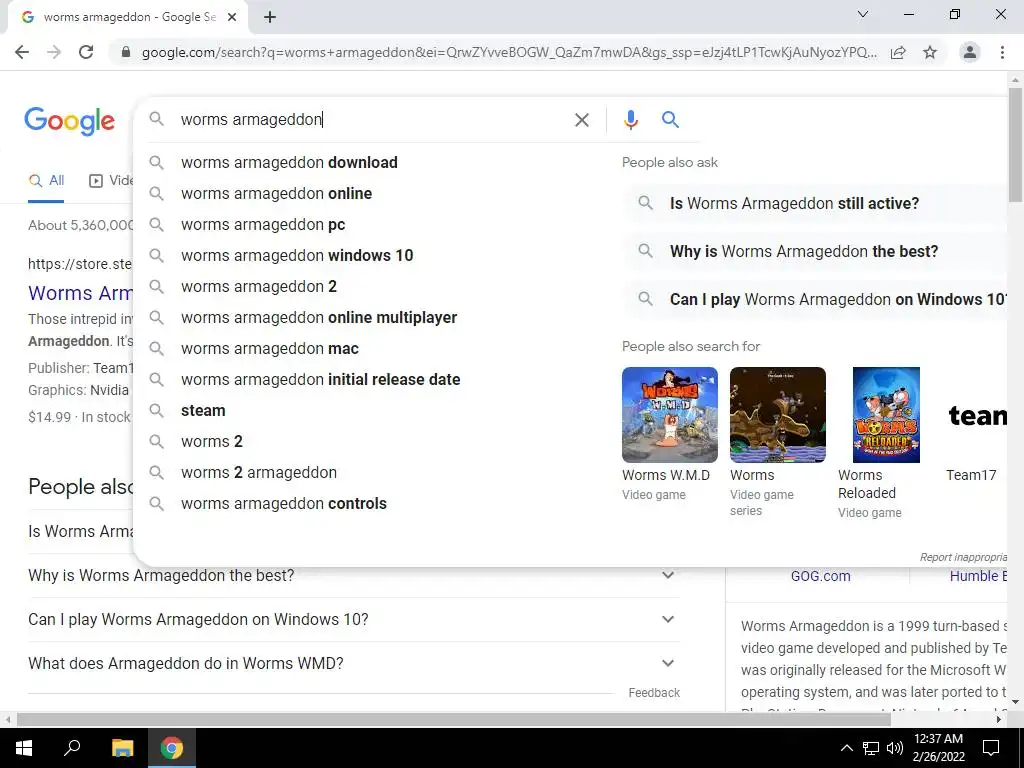Click inside the search input field

coord(372,120)
